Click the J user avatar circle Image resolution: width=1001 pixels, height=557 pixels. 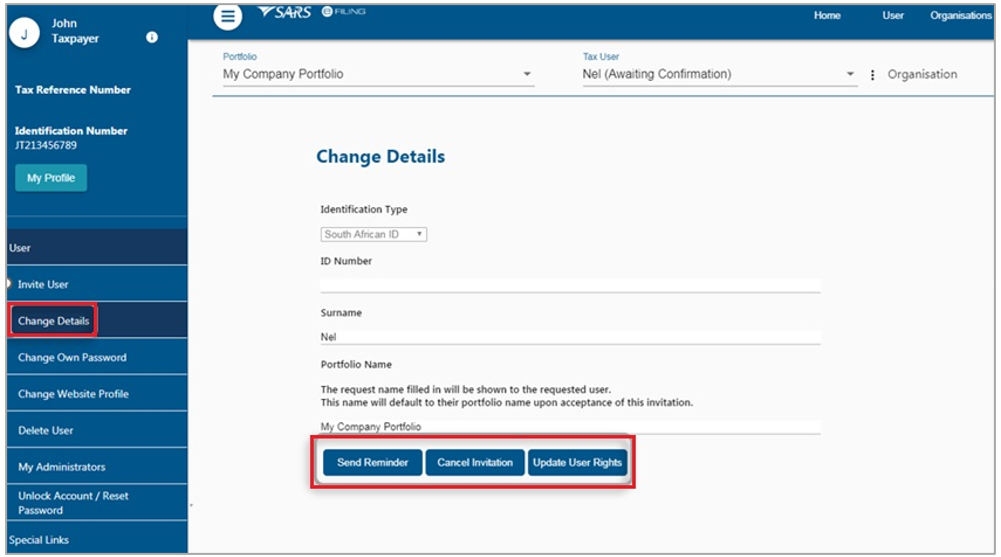coord(24,33)
